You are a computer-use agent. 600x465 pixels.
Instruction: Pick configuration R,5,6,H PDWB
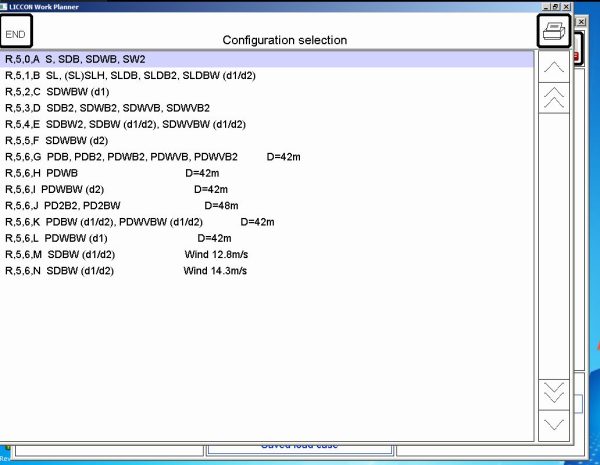267,173
